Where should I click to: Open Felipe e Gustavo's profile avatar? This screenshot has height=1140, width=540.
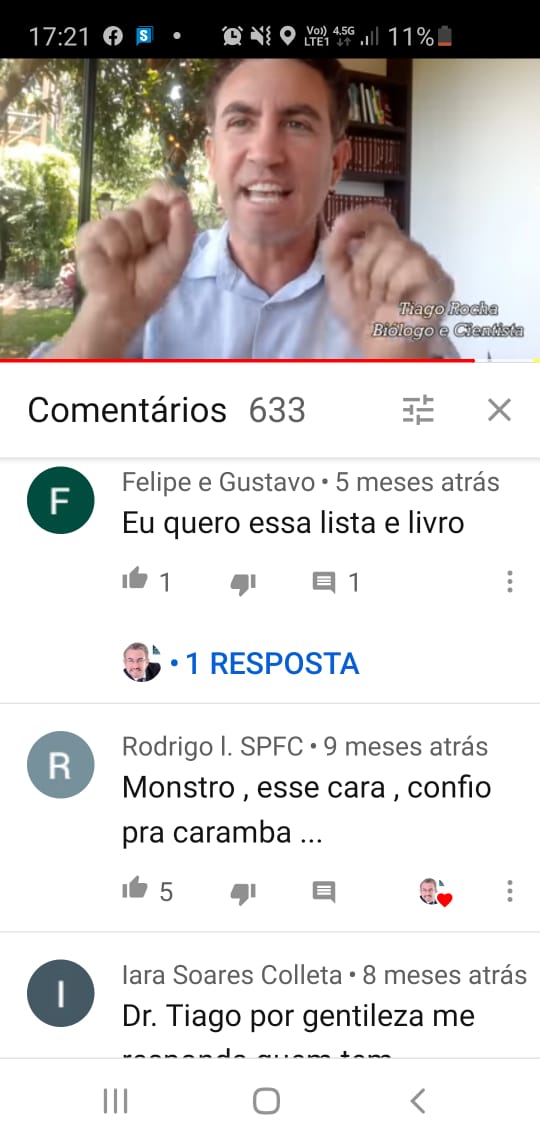[x=60, y=500]
